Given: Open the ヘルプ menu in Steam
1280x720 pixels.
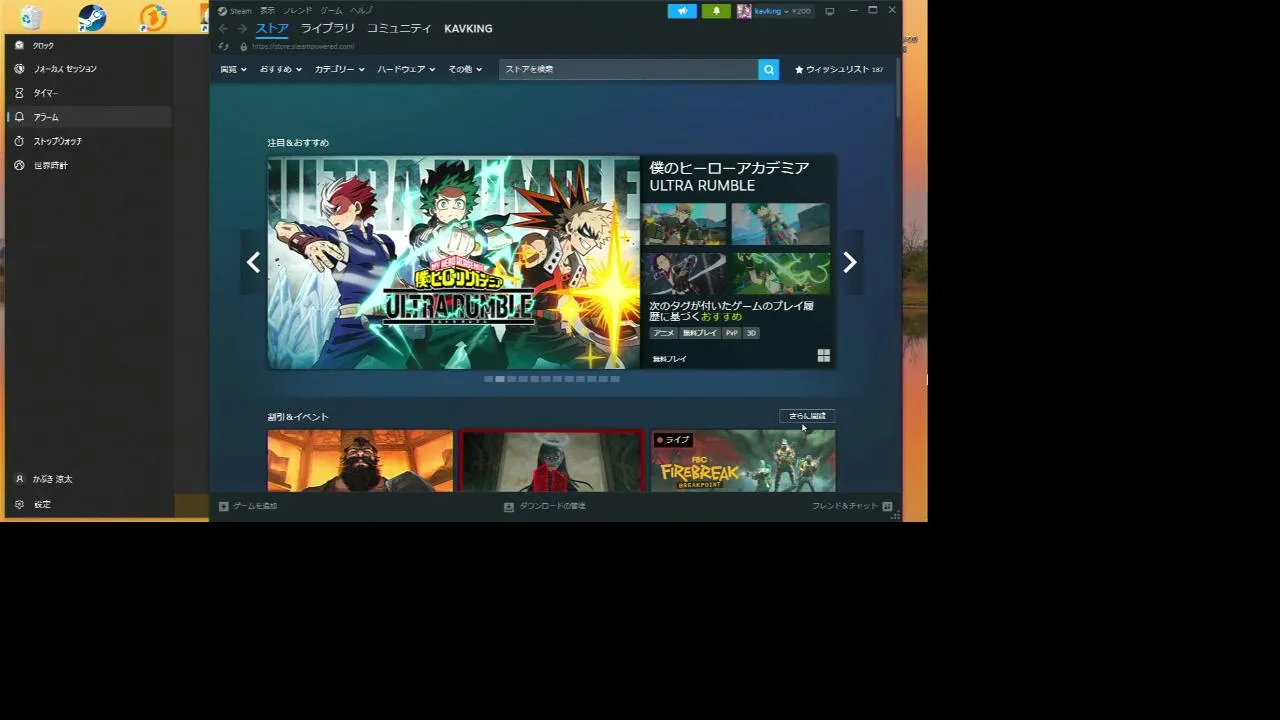Looking at the screenshot, I should tap(361, 10).
